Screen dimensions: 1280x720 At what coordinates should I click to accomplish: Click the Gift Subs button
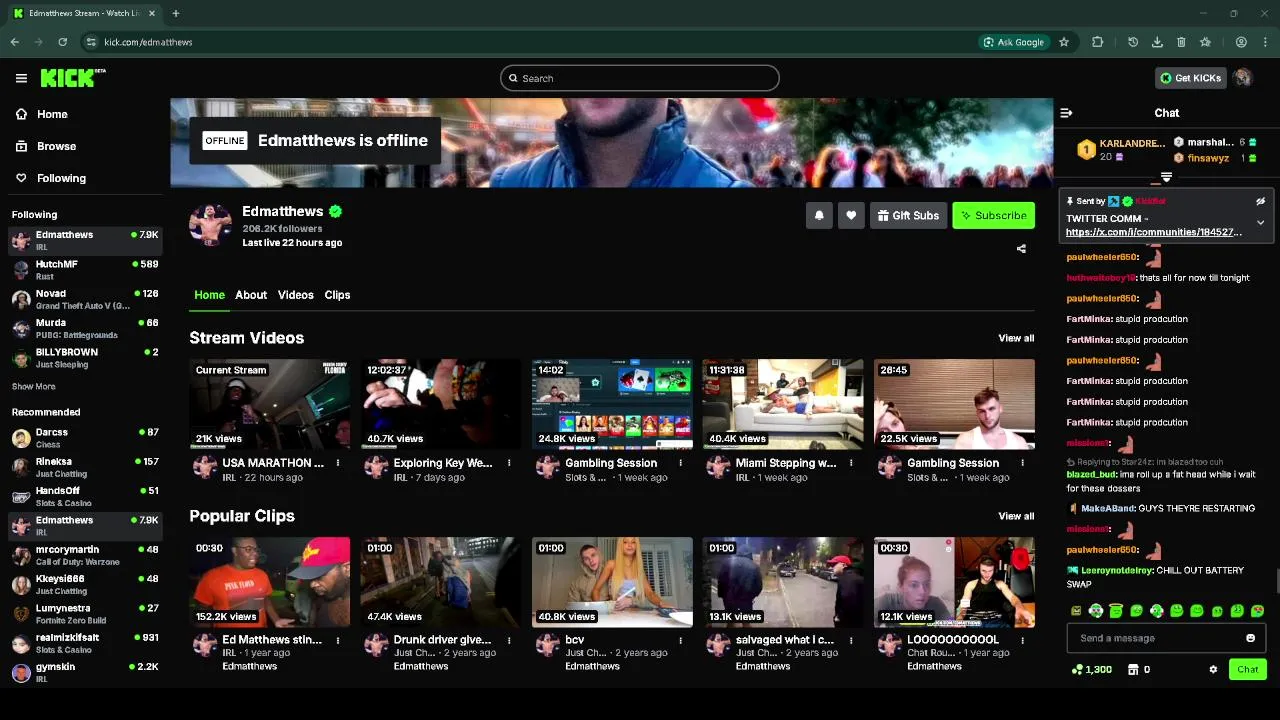[908, 215]
